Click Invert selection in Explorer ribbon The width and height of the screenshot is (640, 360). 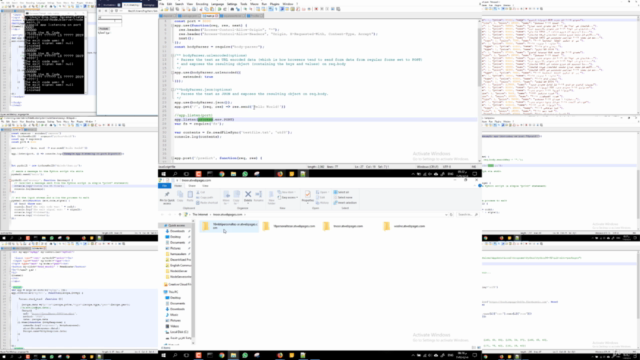[x=345, y=203]
